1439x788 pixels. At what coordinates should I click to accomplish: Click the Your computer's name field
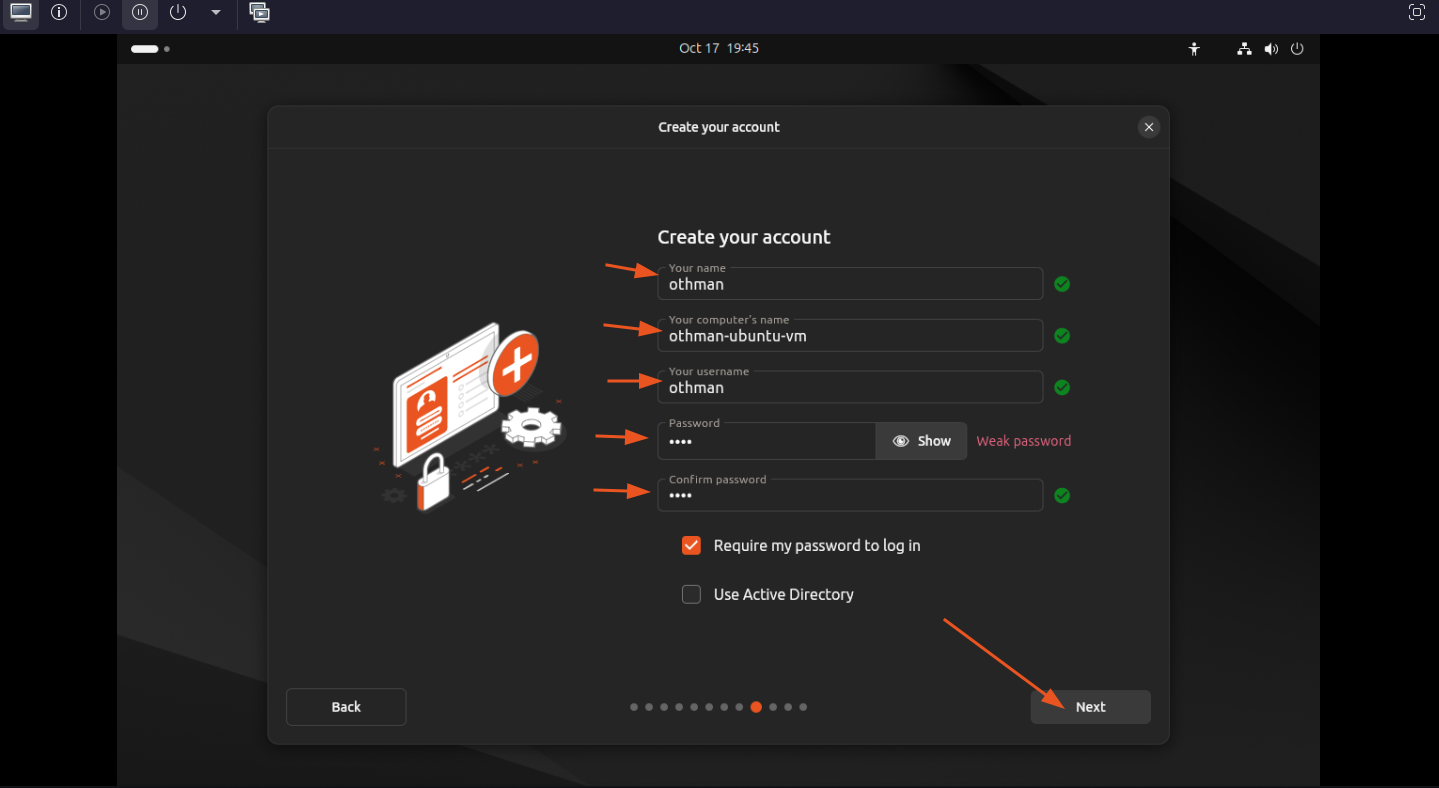(x=850, y=337)
